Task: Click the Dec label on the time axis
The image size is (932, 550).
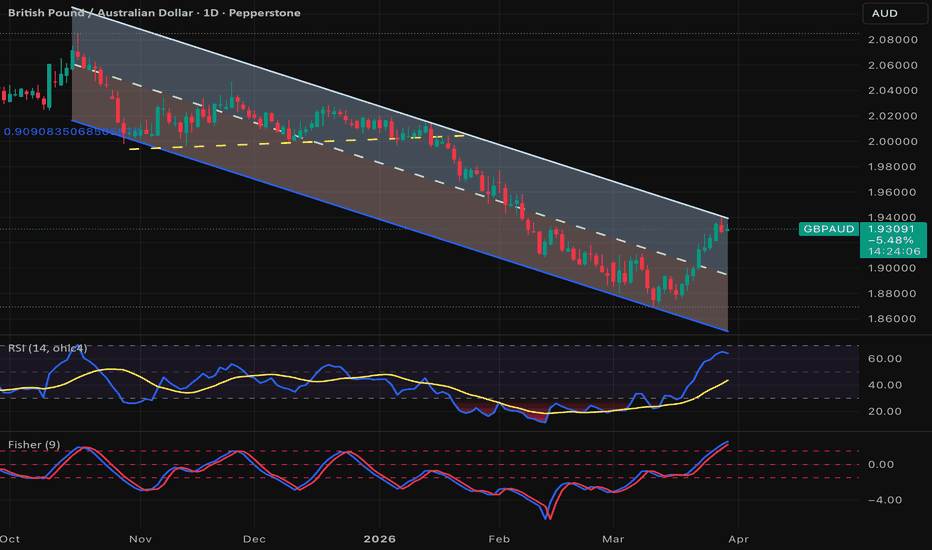Action: (x=254, y=539)
